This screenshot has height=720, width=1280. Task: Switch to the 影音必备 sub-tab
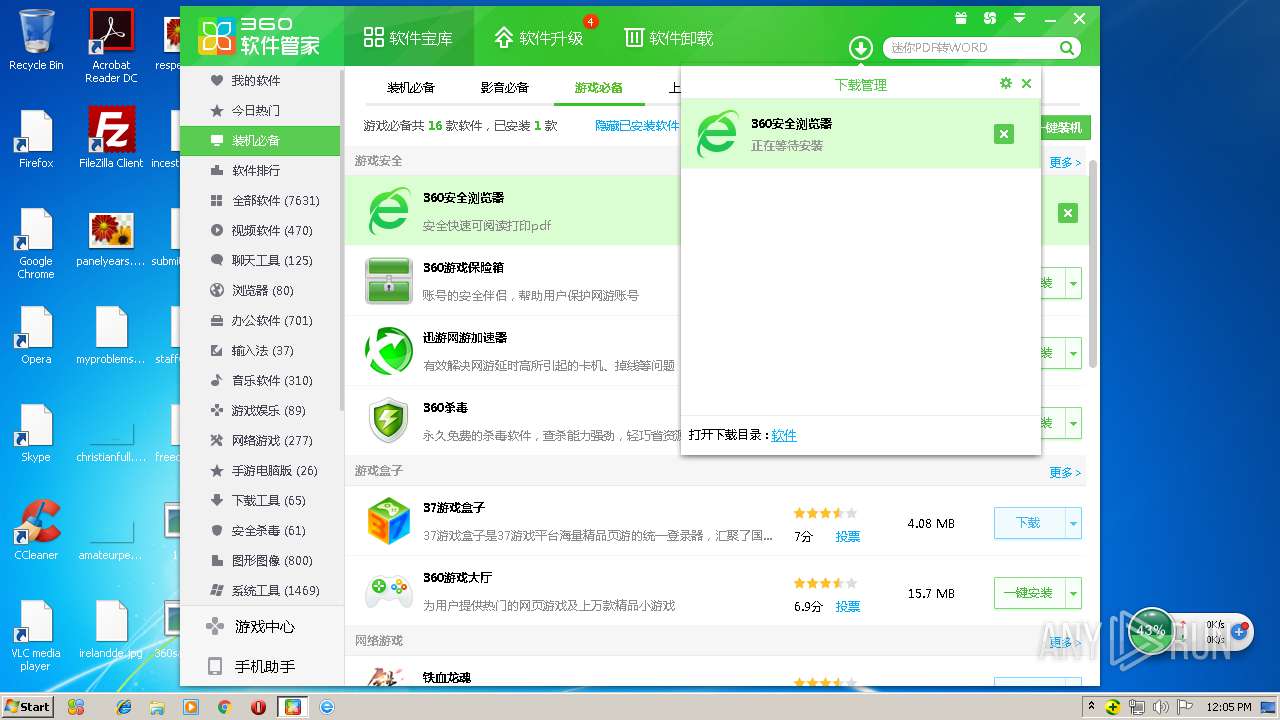(x=505, y=88)
